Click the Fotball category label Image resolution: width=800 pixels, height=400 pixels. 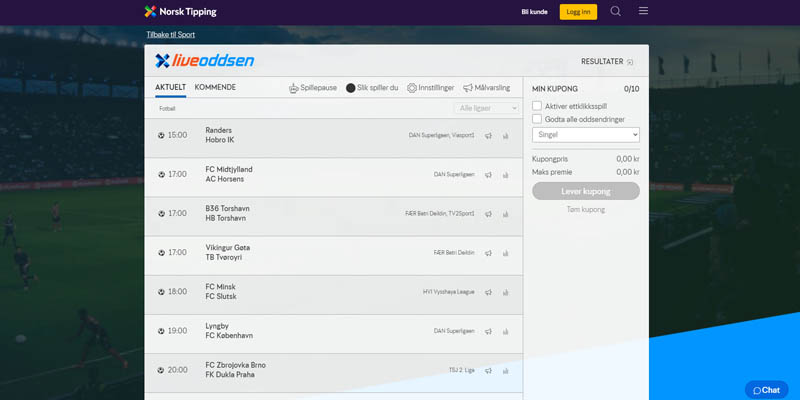[167, 109]
